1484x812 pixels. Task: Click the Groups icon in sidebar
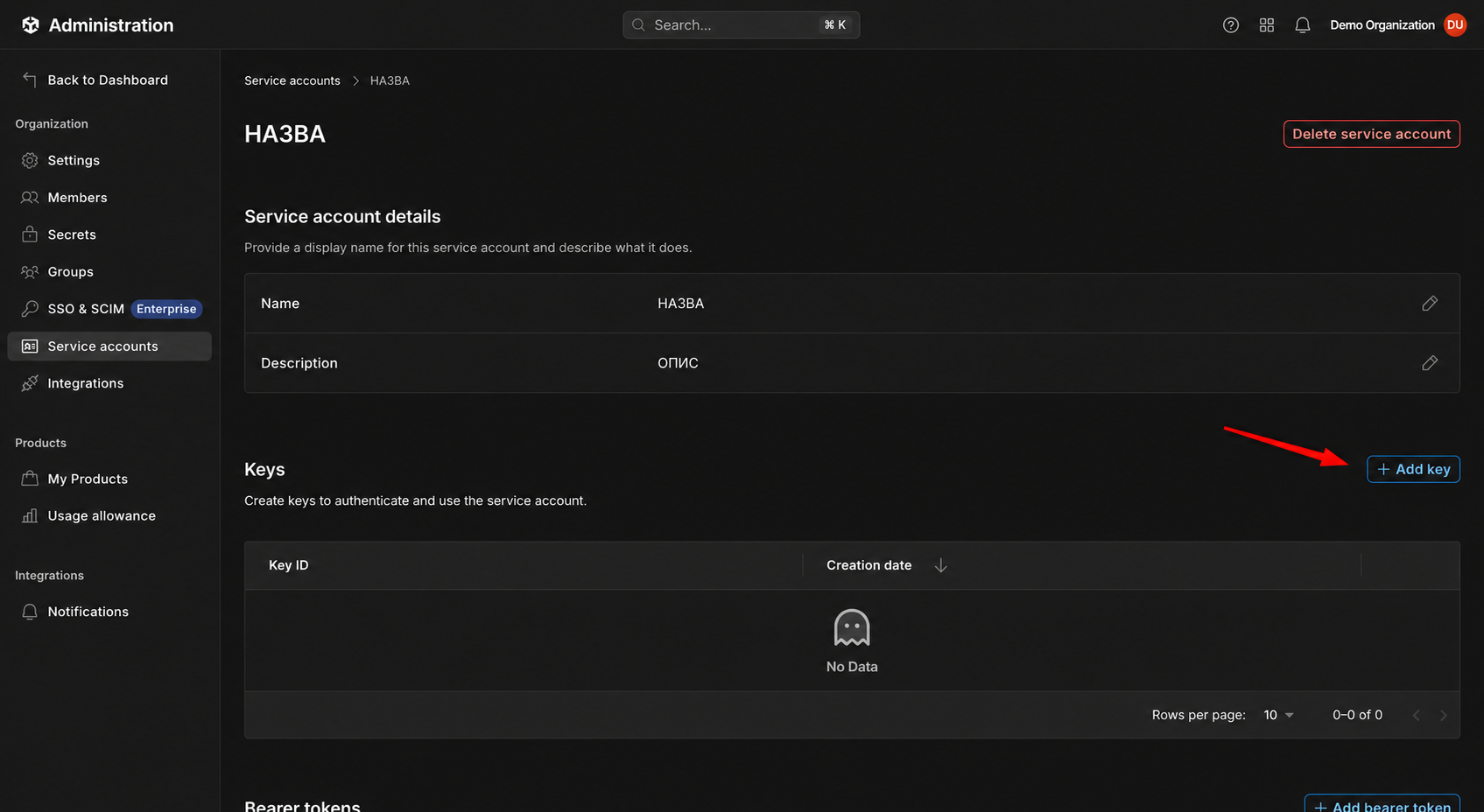coord(30,272)
